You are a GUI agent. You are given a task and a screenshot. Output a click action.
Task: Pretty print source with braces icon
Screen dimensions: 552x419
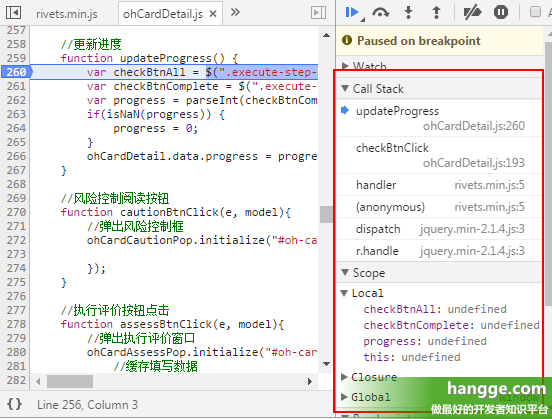[x=14, y=404]
